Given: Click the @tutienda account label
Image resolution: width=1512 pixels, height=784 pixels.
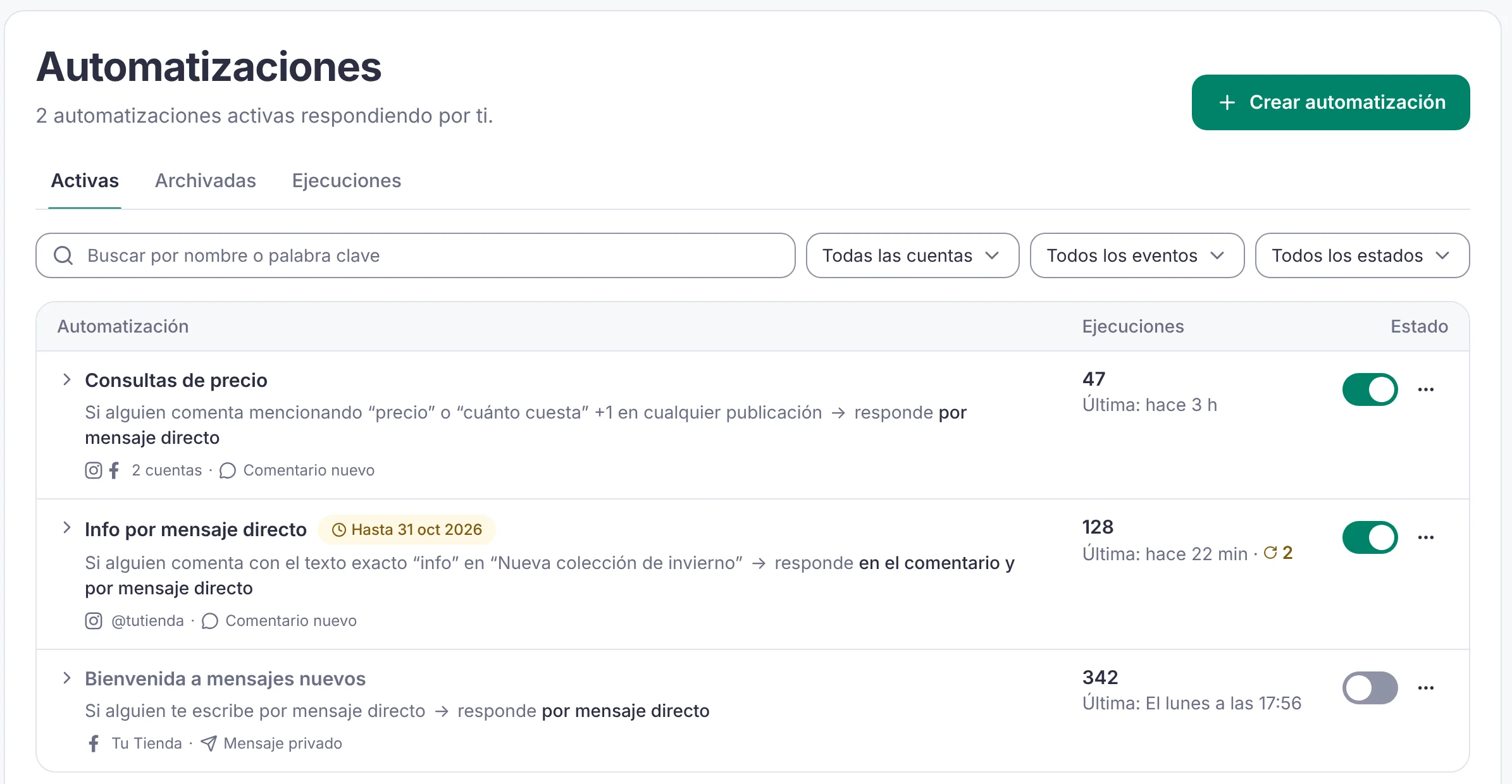Looking at the screenshot, I should pos(147,621).
